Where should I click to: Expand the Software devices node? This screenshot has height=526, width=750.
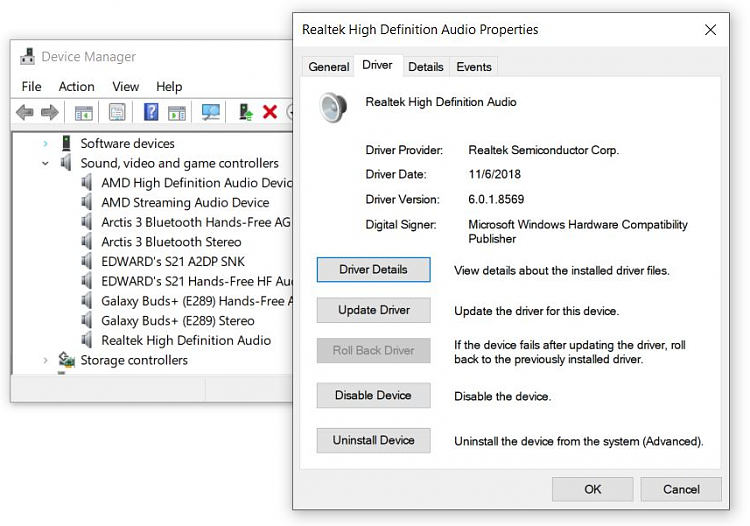45,143
